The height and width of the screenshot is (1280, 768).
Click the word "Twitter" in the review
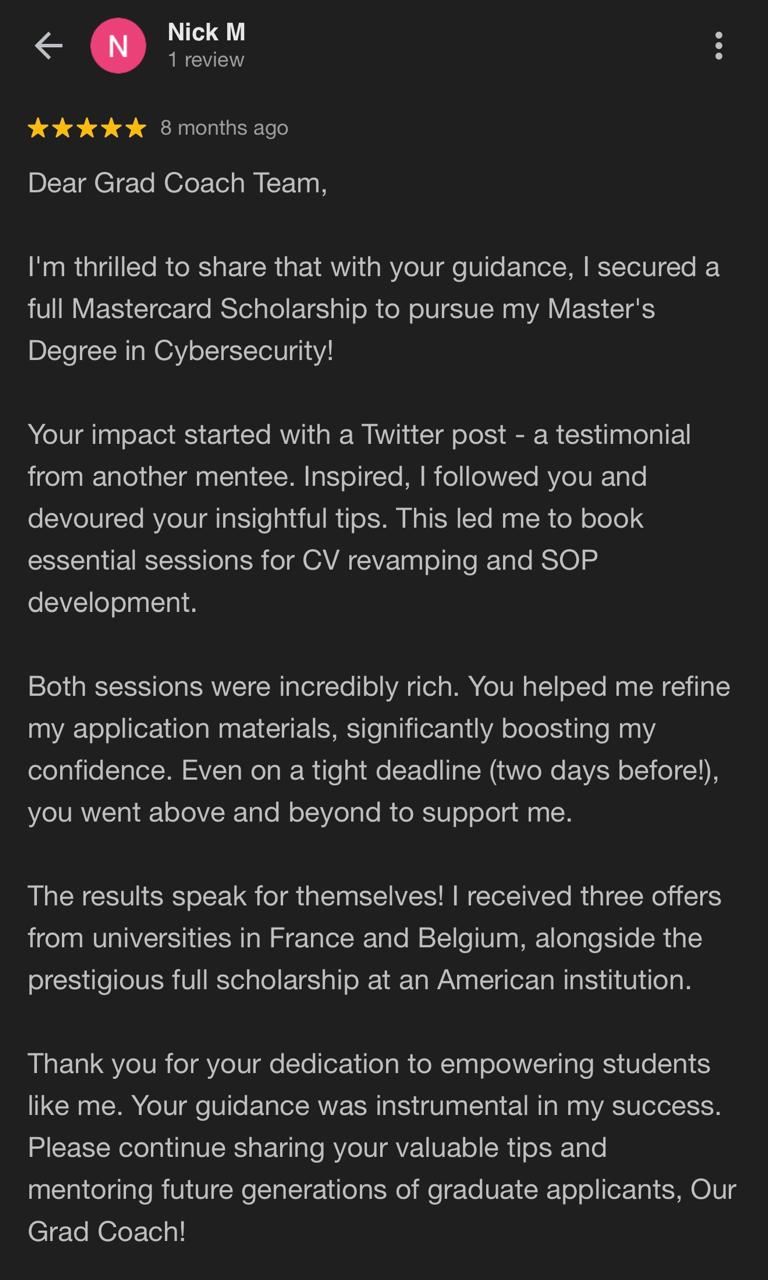tap(412, 435)
